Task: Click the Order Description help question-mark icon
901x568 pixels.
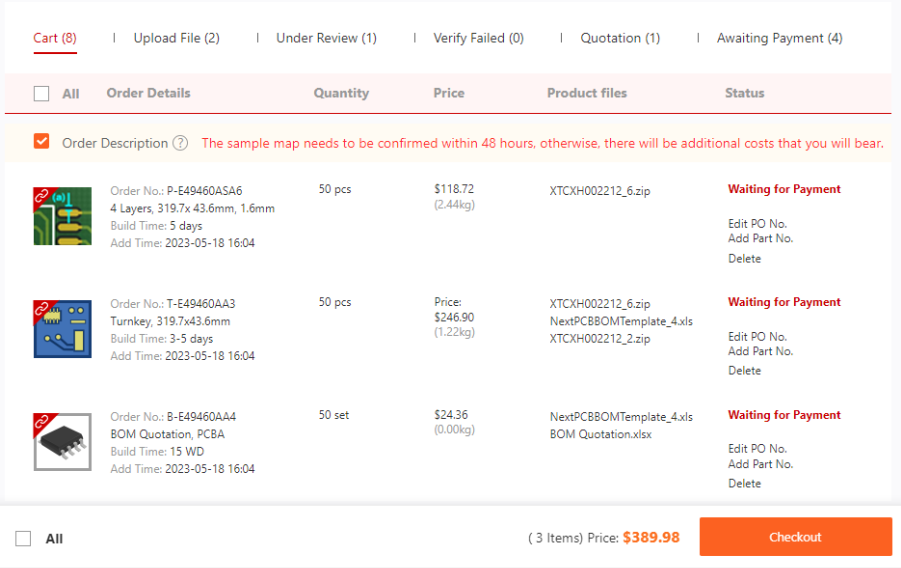Action: (180, 143)
